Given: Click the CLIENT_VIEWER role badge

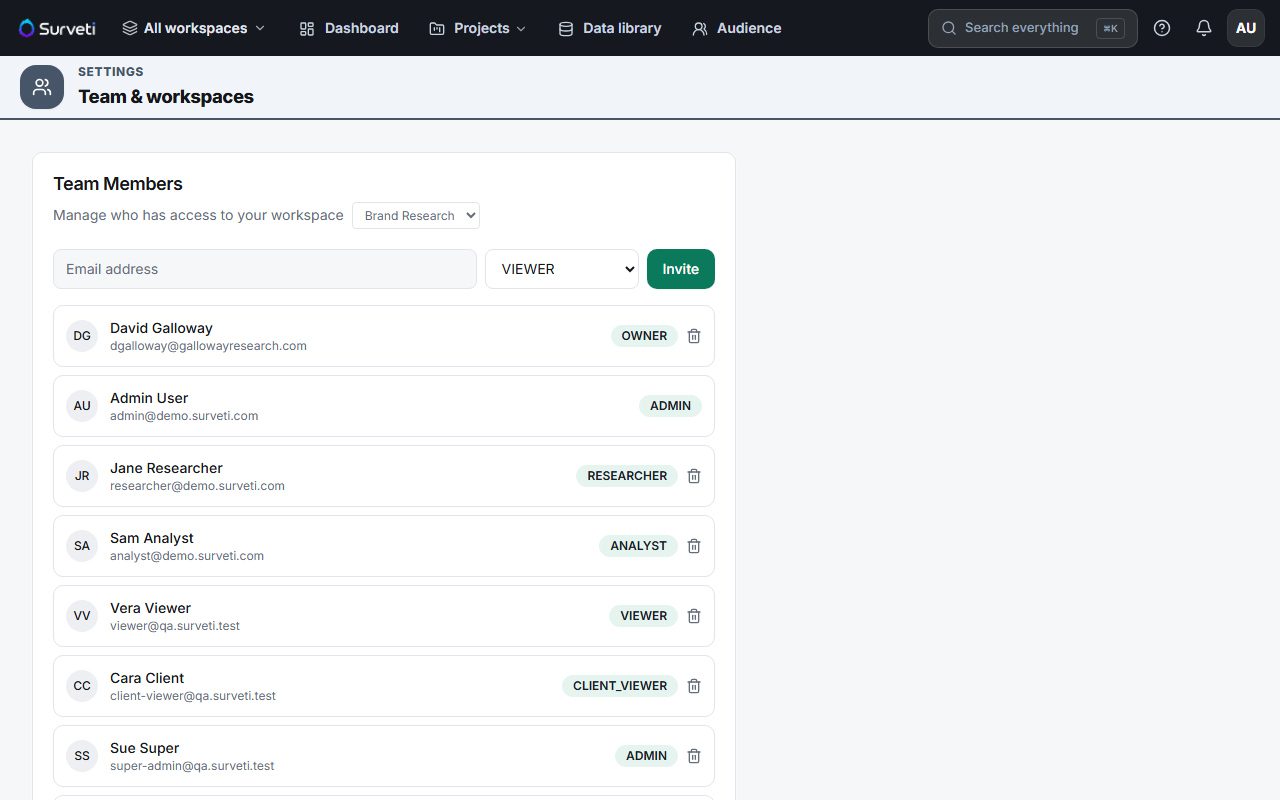Looking at the screenshot, I should coord(620,686).
